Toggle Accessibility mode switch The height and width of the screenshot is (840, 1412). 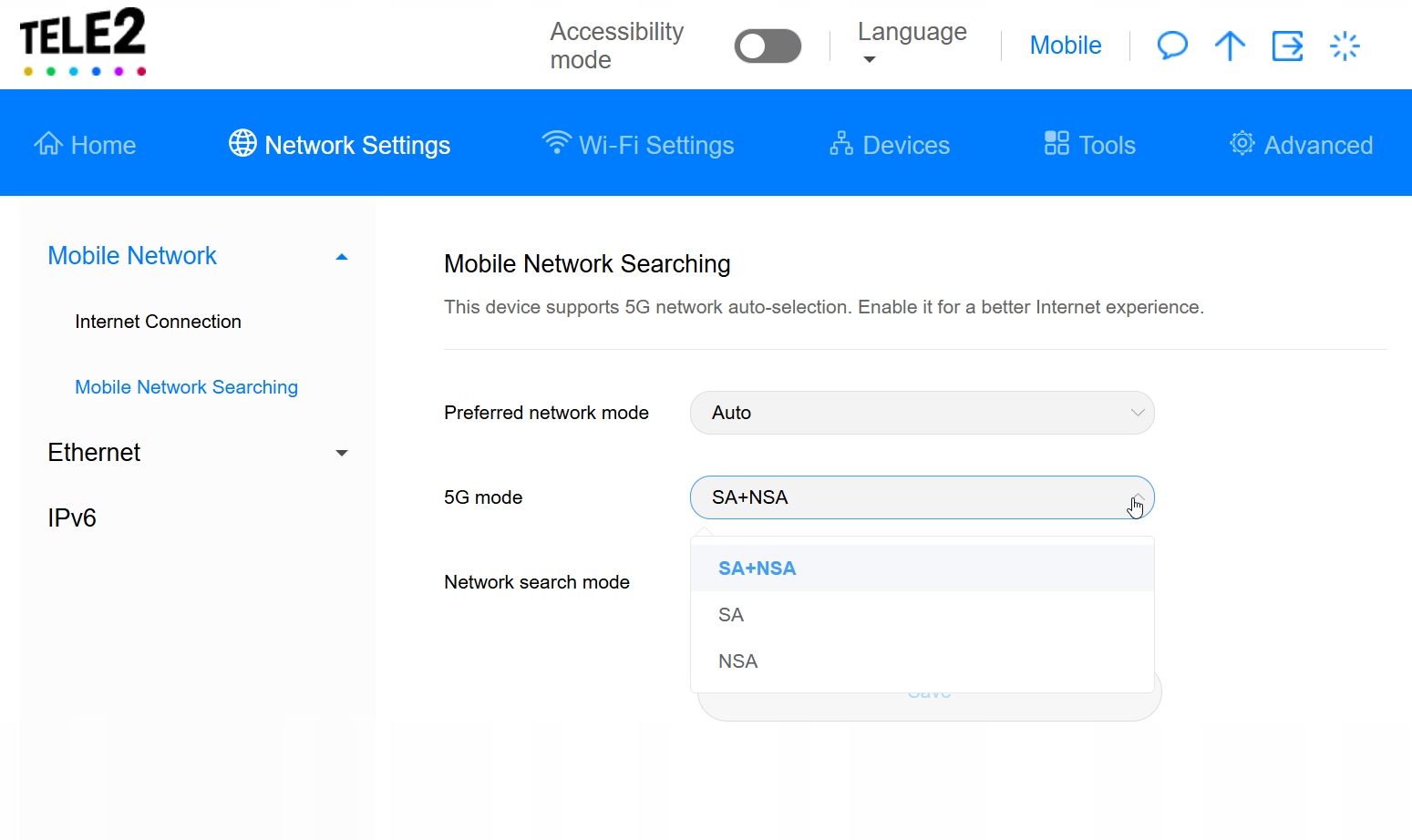[x=768, y=46]
